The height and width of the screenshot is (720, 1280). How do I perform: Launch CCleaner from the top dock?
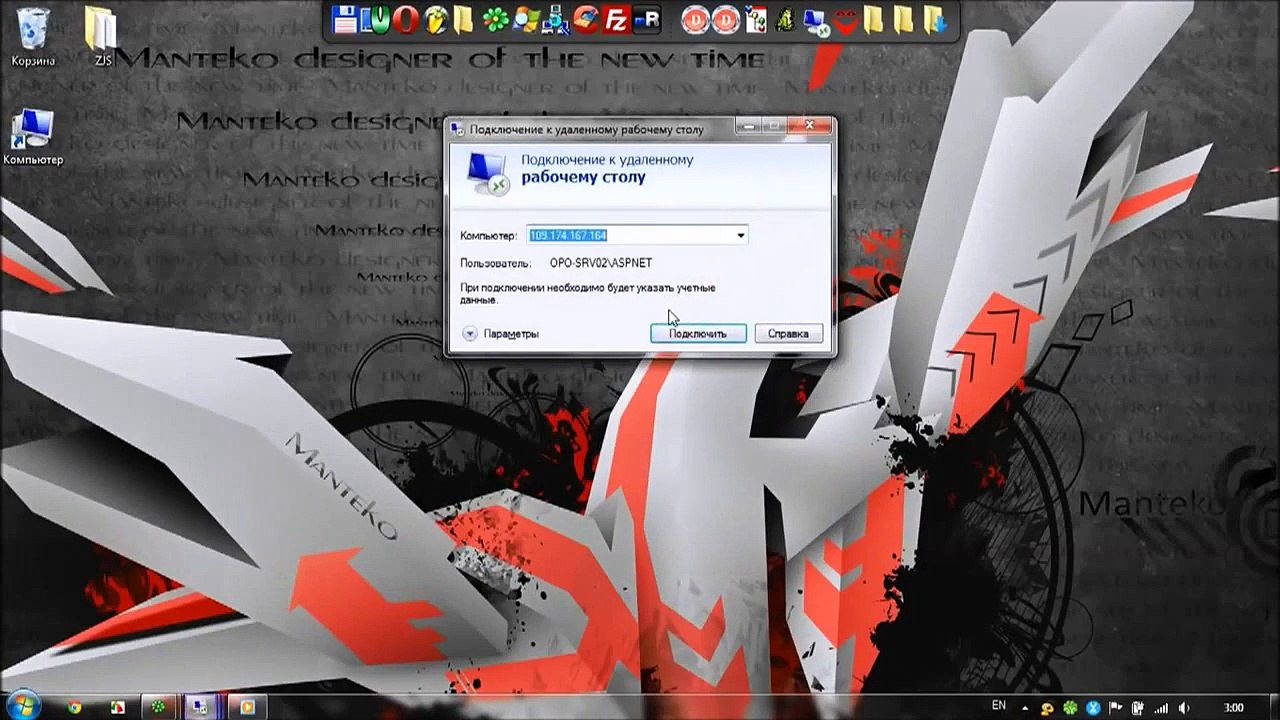tap(587, 19)
